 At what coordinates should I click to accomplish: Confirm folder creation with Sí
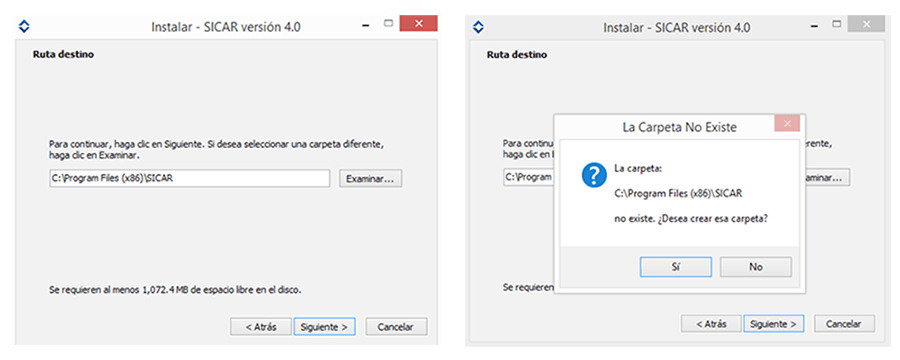pos(676,267)
